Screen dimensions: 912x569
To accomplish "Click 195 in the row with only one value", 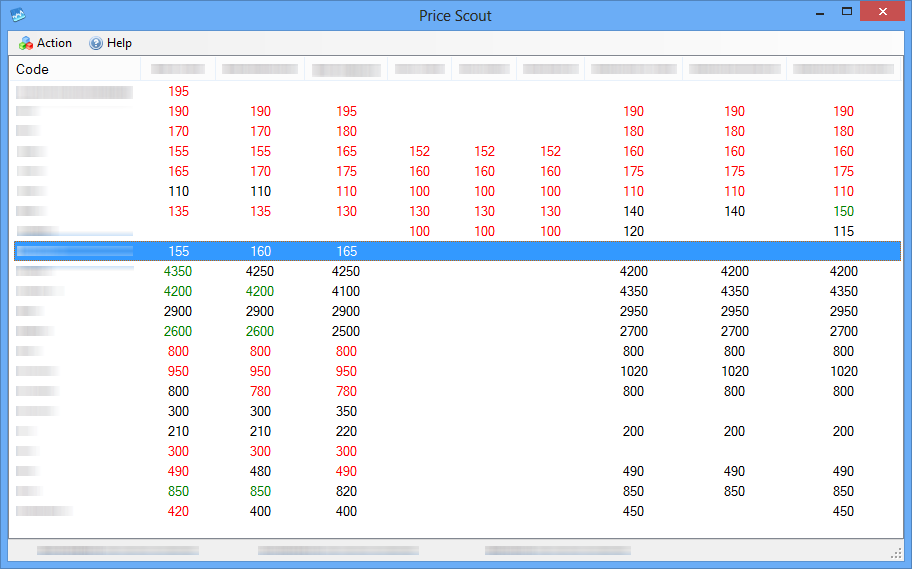I will [x=179, y=91].
